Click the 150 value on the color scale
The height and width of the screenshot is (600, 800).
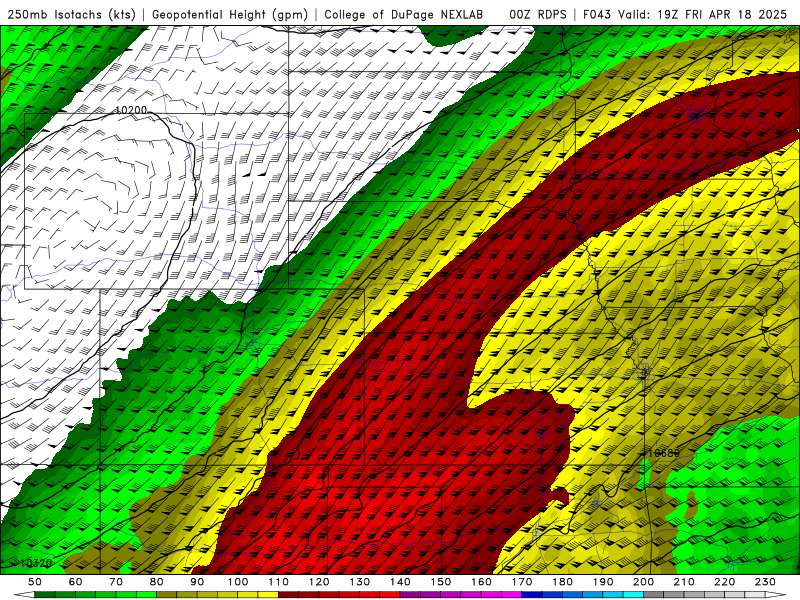tap(441, 582)
